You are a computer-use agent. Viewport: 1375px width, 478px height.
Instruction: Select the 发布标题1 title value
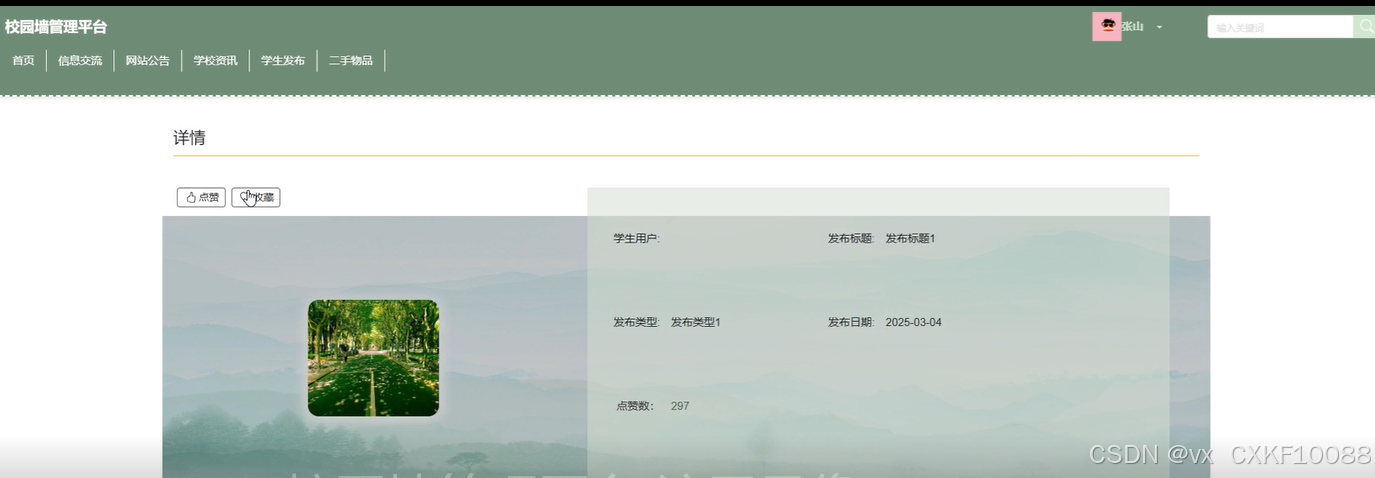pyautogui.click(x=910, y=238)
